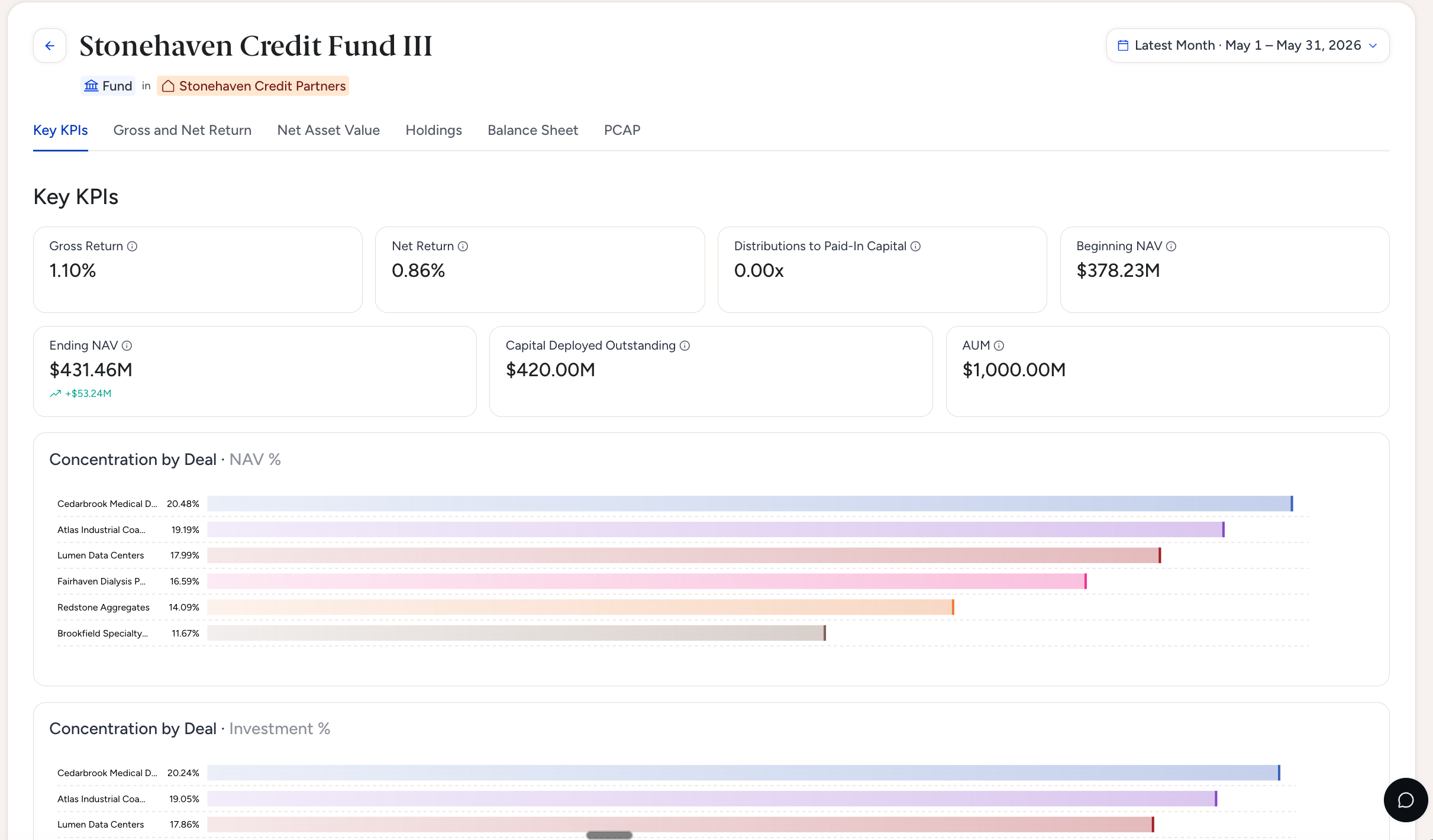The image size is (1433, 840).
Task: Open the Net Asset Value tab
Action: pyautogui.click(x=328, y=130)
